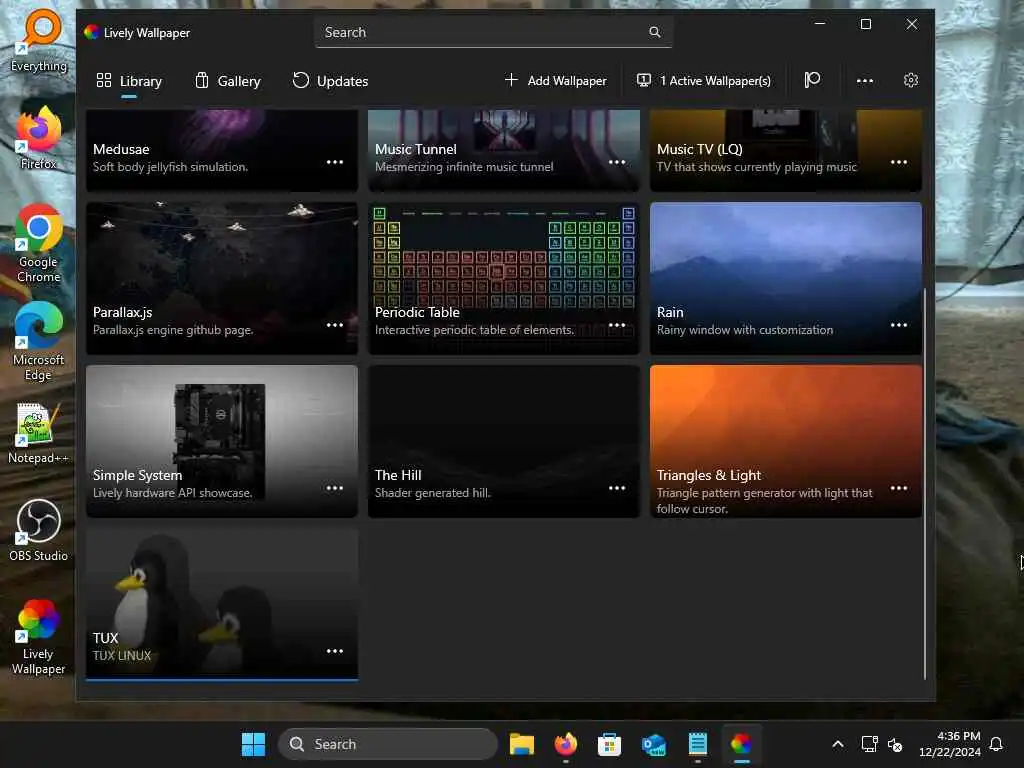Screen dimensions: 1024x768
Task: Show hidden system tray icons chevron
Action: (838, 744)
